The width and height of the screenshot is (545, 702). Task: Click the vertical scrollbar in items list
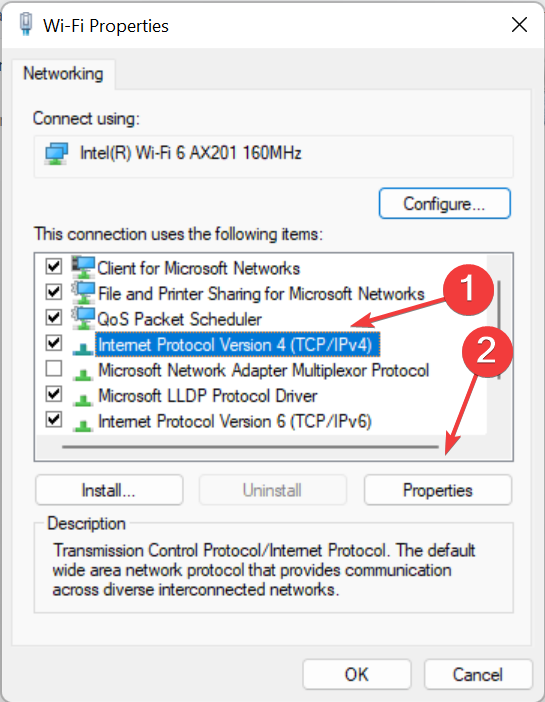pos(499,330)
